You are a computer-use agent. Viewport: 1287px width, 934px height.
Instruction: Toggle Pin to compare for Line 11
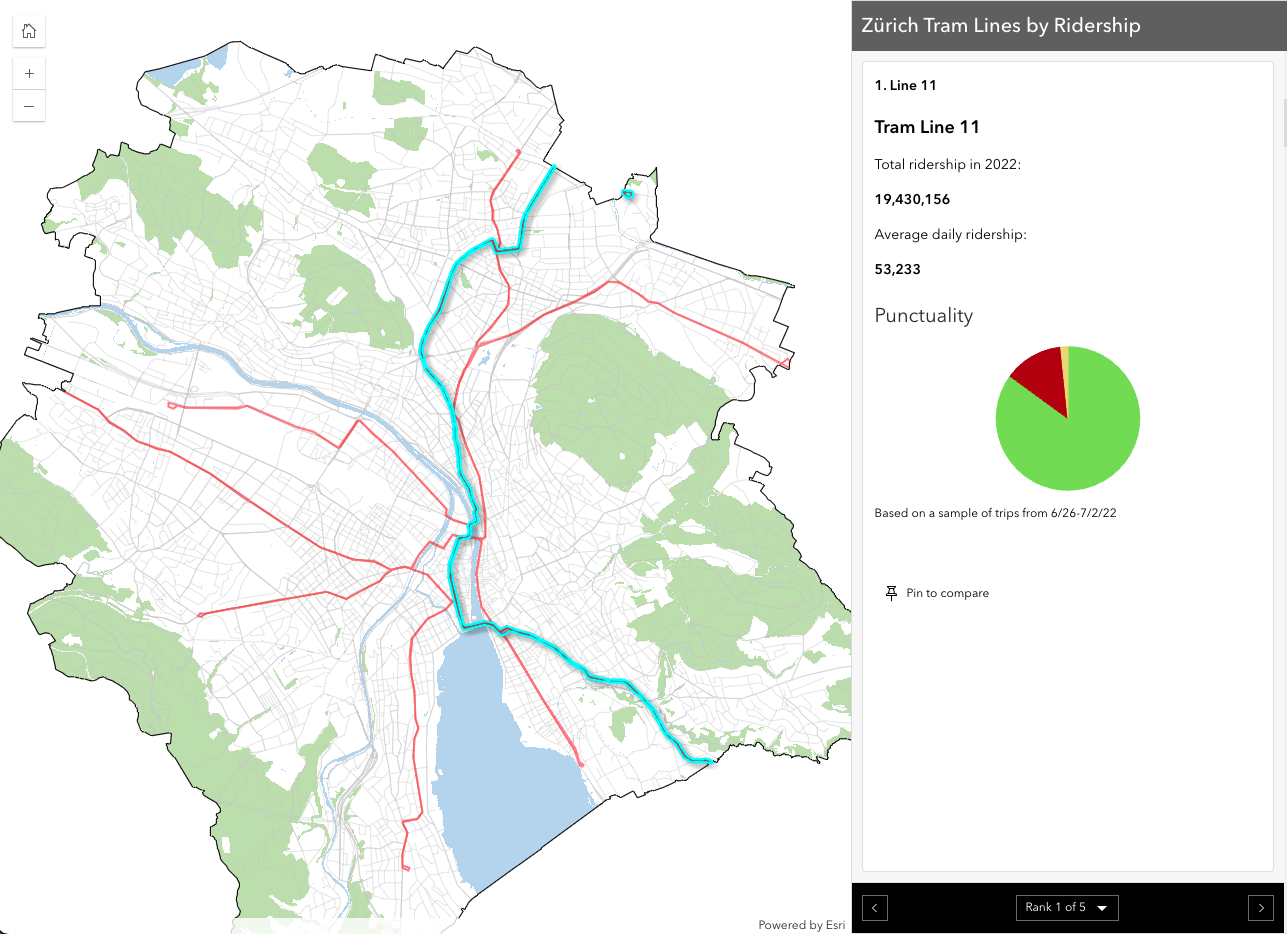tap(937, 593)
